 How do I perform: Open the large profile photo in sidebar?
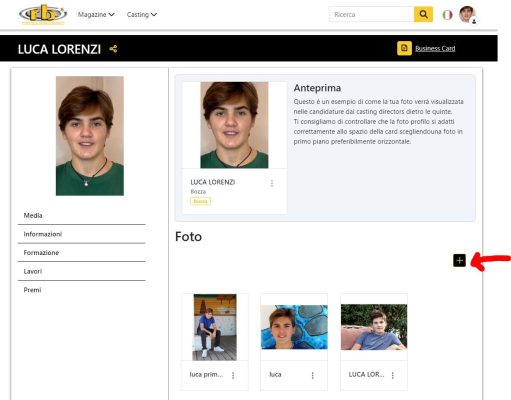point(90,136)
